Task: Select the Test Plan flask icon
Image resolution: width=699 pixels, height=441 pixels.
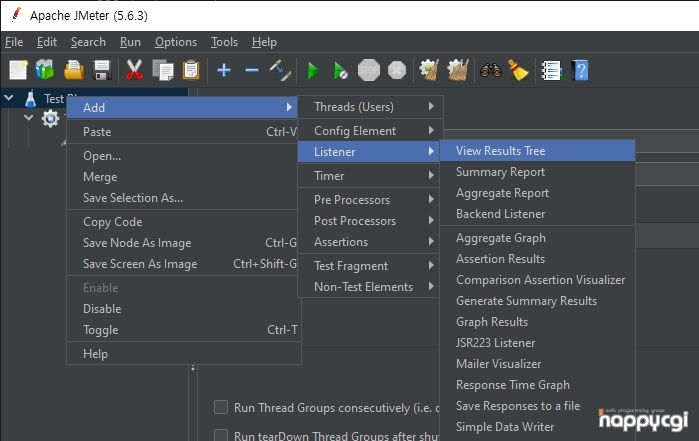Action: pos(30,99)
